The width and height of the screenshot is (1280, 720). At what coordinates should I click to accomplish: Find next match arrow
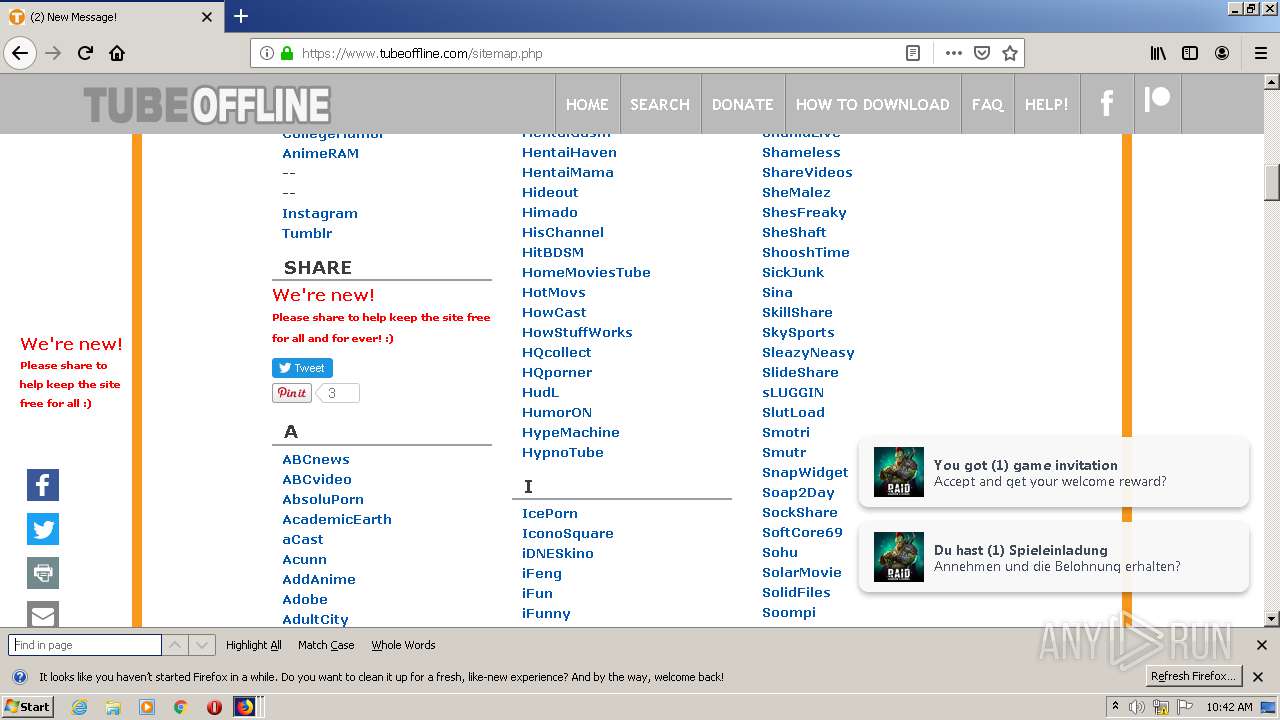tap(202, 645)
